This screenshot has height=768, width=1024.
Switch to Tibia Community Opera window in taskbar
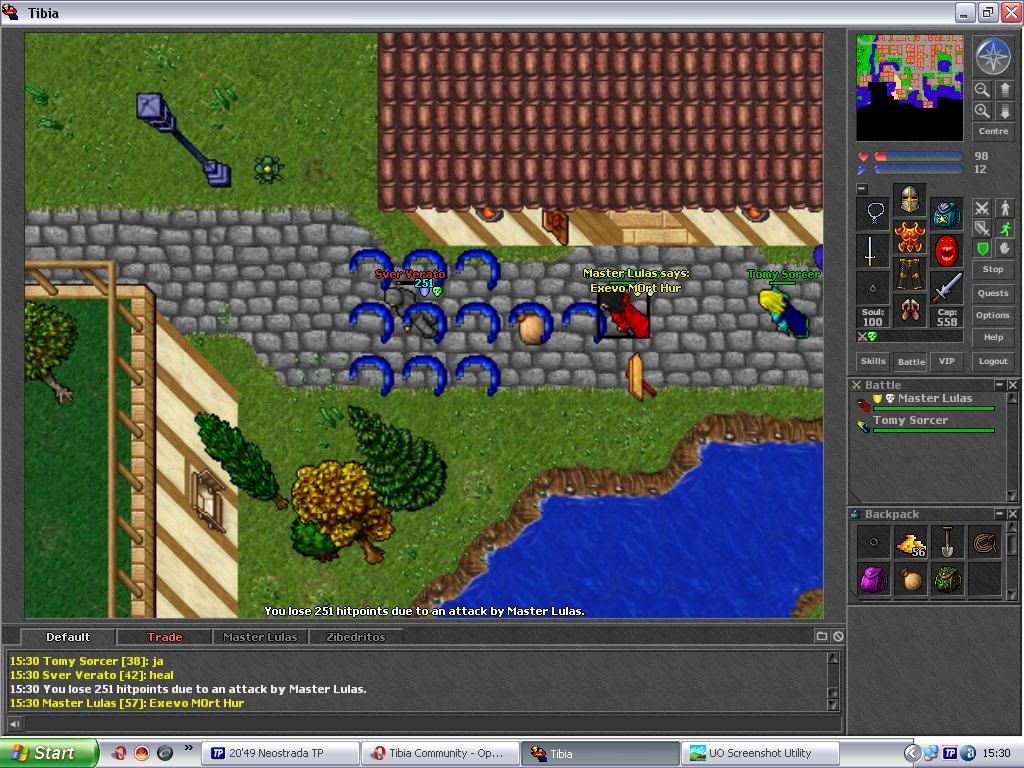[440, 753]
